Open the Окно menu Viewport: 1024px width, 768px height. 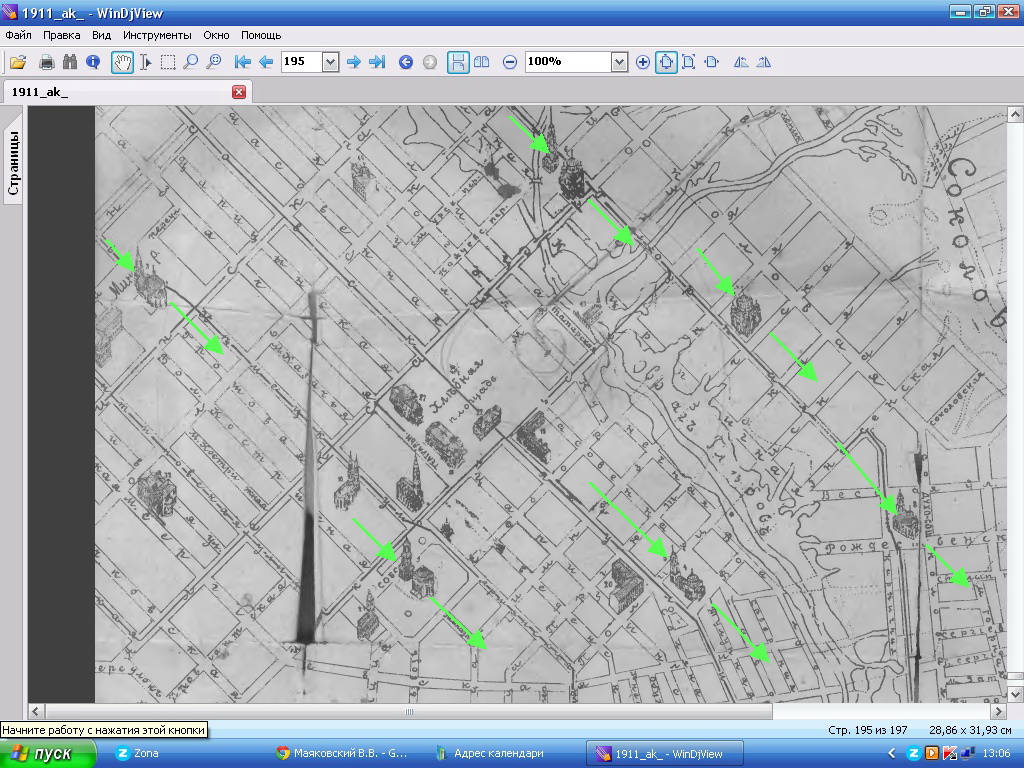coord(216,35)
